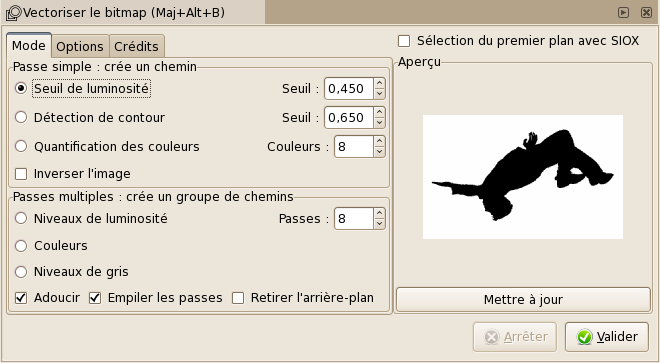This screenshot has width=660, height=363.
Task: Switch to the Options tab
Action: point(80,46)
